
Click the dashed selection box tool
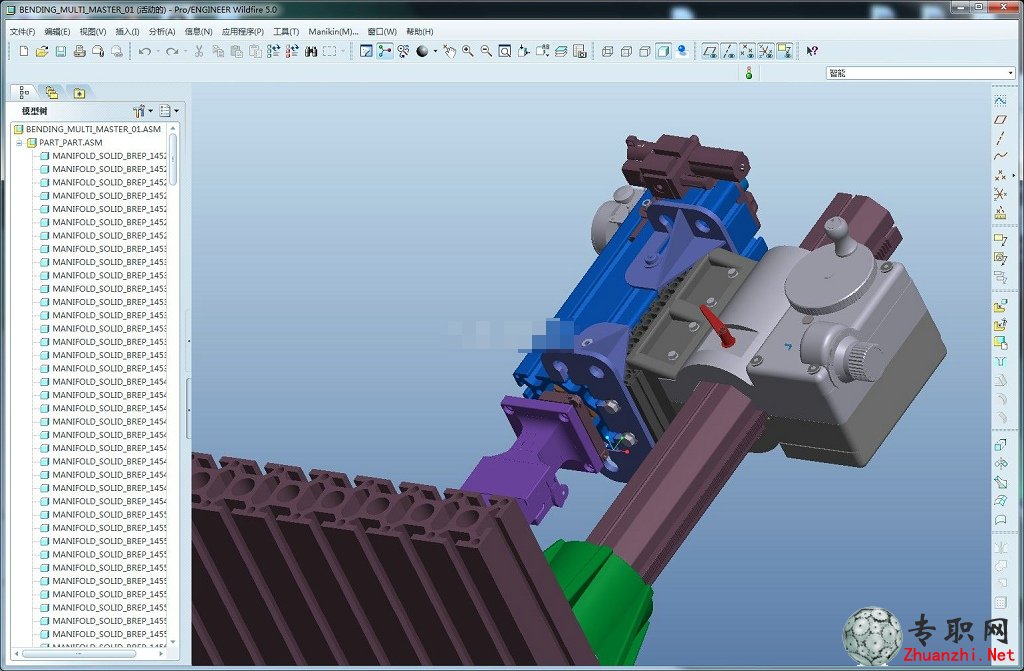(x=330, y=51)
